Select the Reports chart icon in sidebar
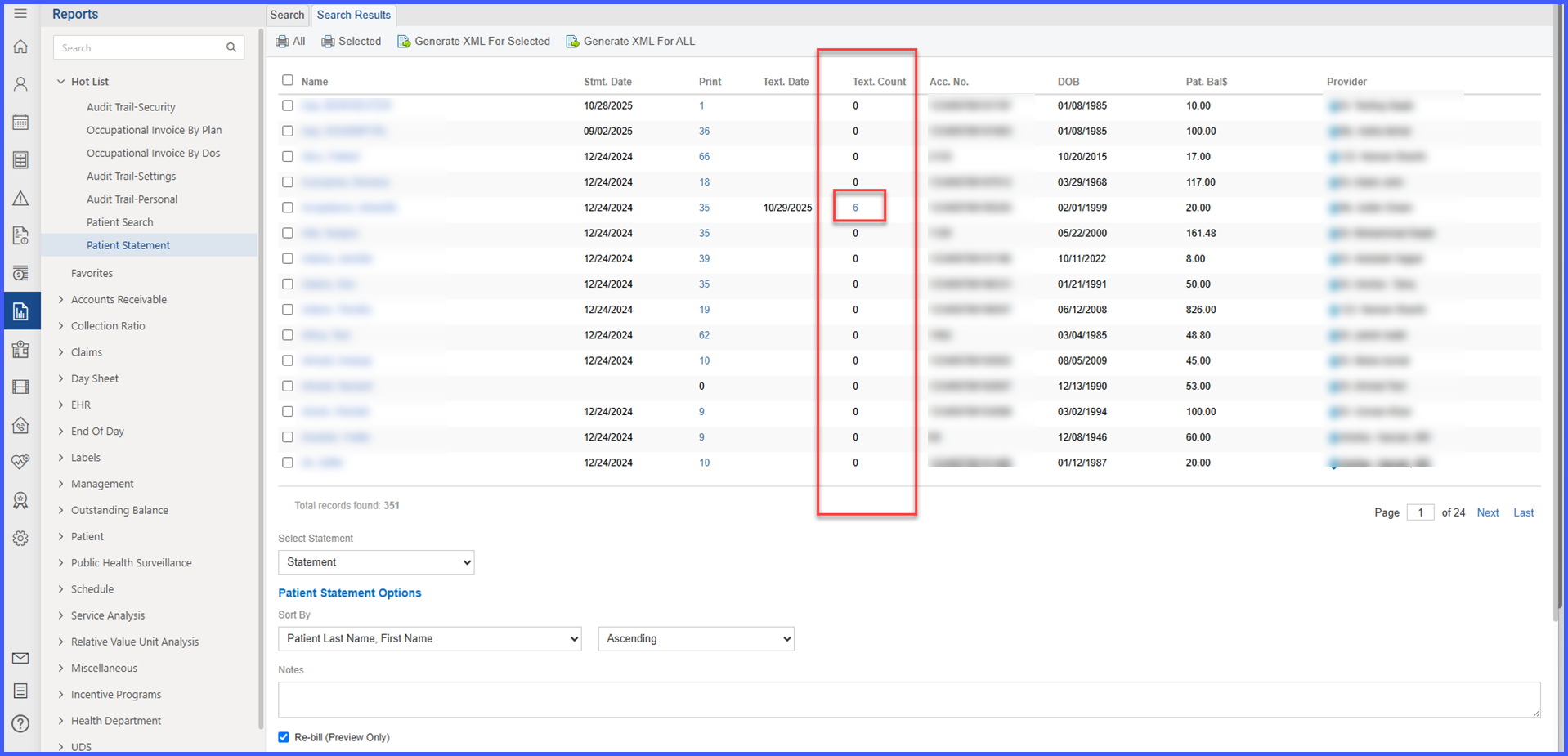Image resolution: width=1568 pixels, height=756 pixels. (x=20, y=311)
